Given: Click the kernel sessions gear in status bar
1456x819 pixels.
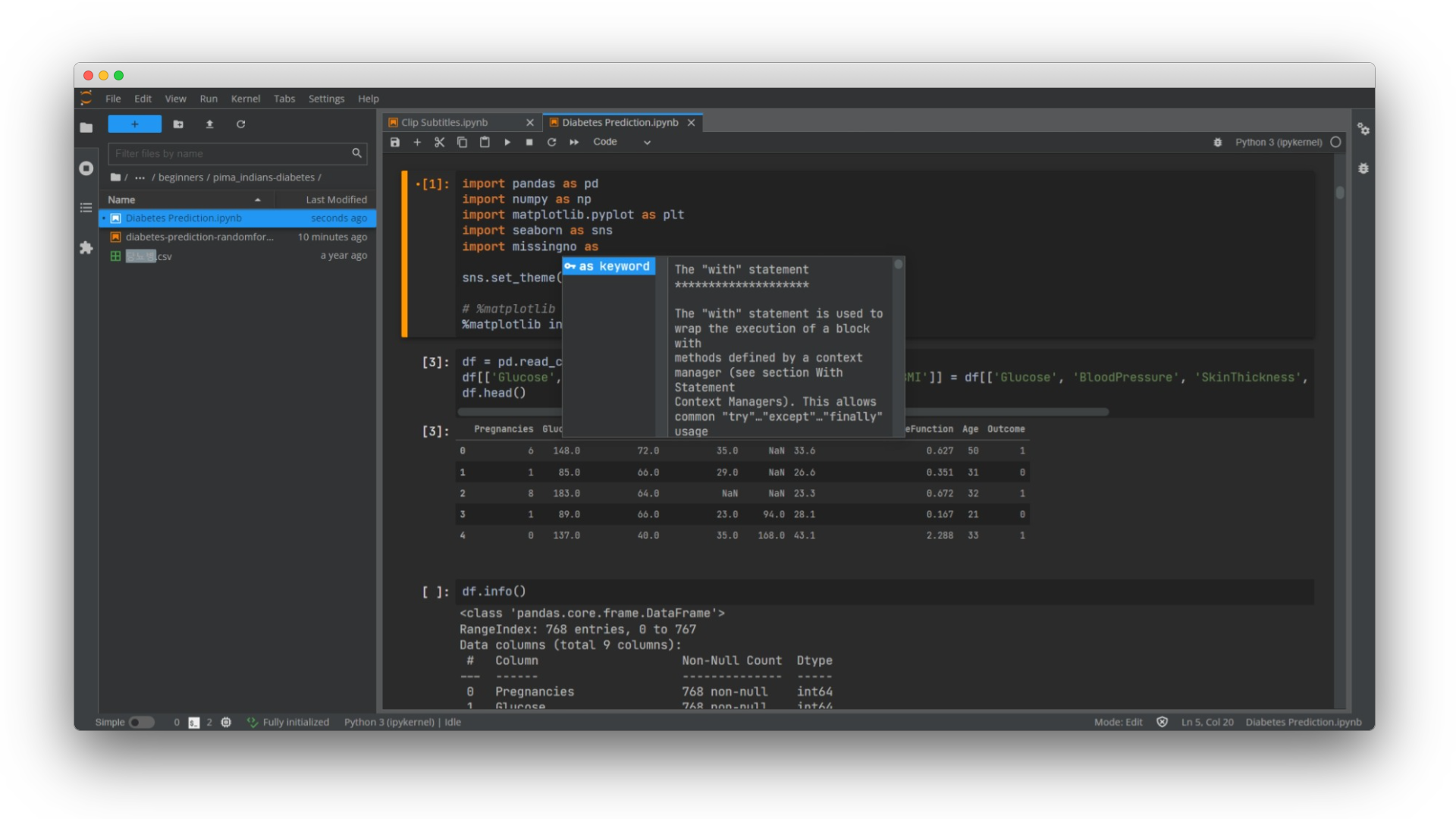Looking at the screenshot, I should click(226, 723).
